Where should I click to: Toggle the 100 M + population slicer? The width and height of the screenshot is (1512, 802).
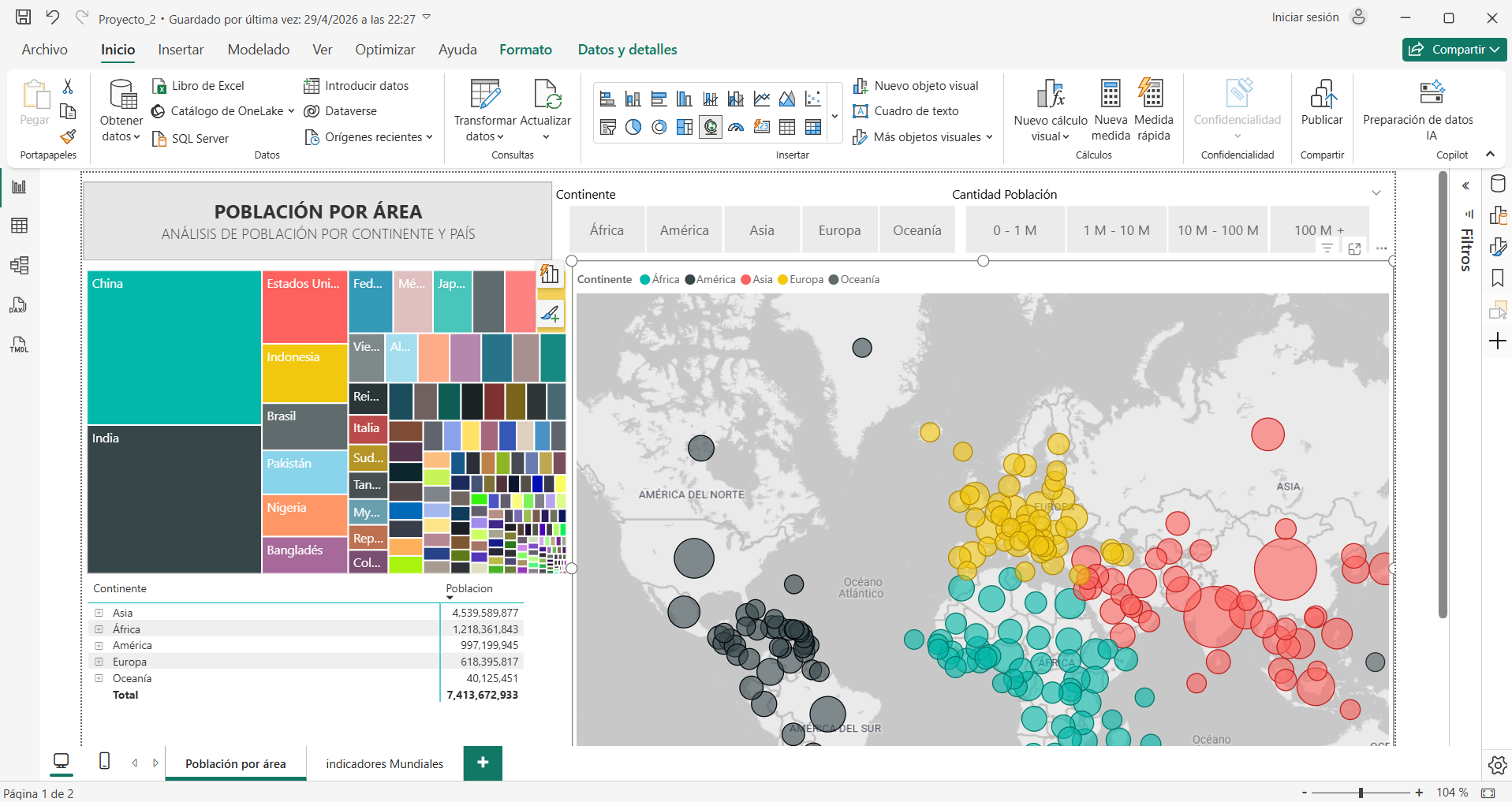point(1319,230)
